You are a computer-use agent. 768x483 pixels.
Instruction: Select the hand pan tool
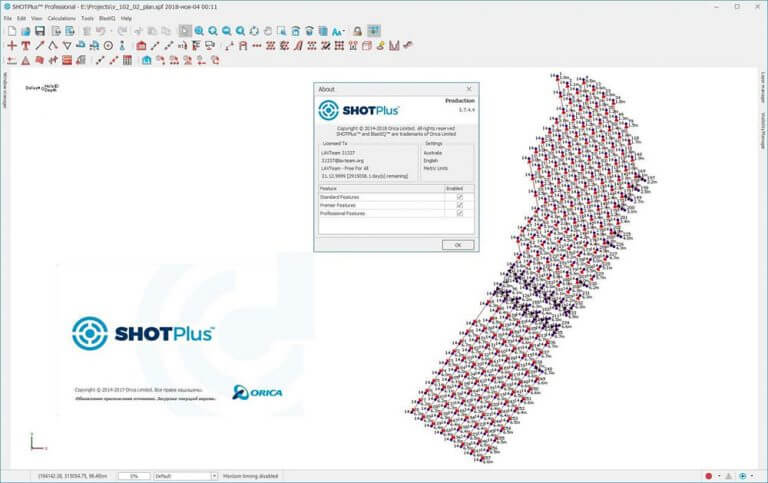pyautogui.click(x=268, y=31)
